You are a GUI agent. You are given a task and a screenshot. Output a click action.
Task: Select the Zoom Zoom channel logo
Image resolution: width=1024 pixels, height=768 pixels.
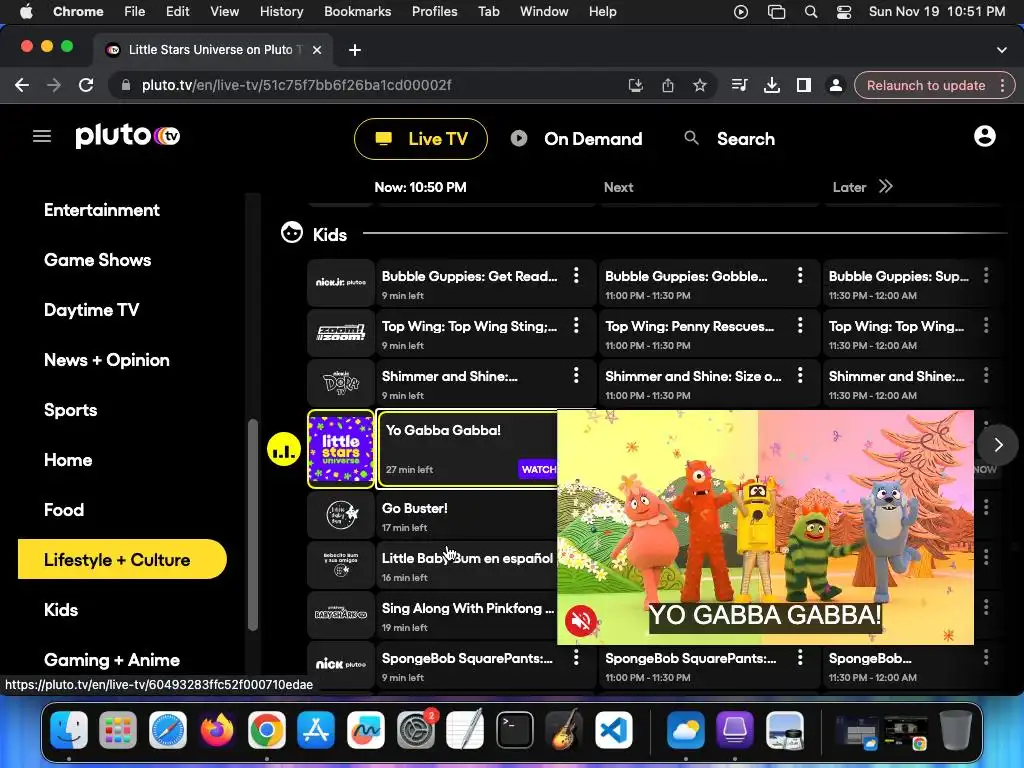341,333
